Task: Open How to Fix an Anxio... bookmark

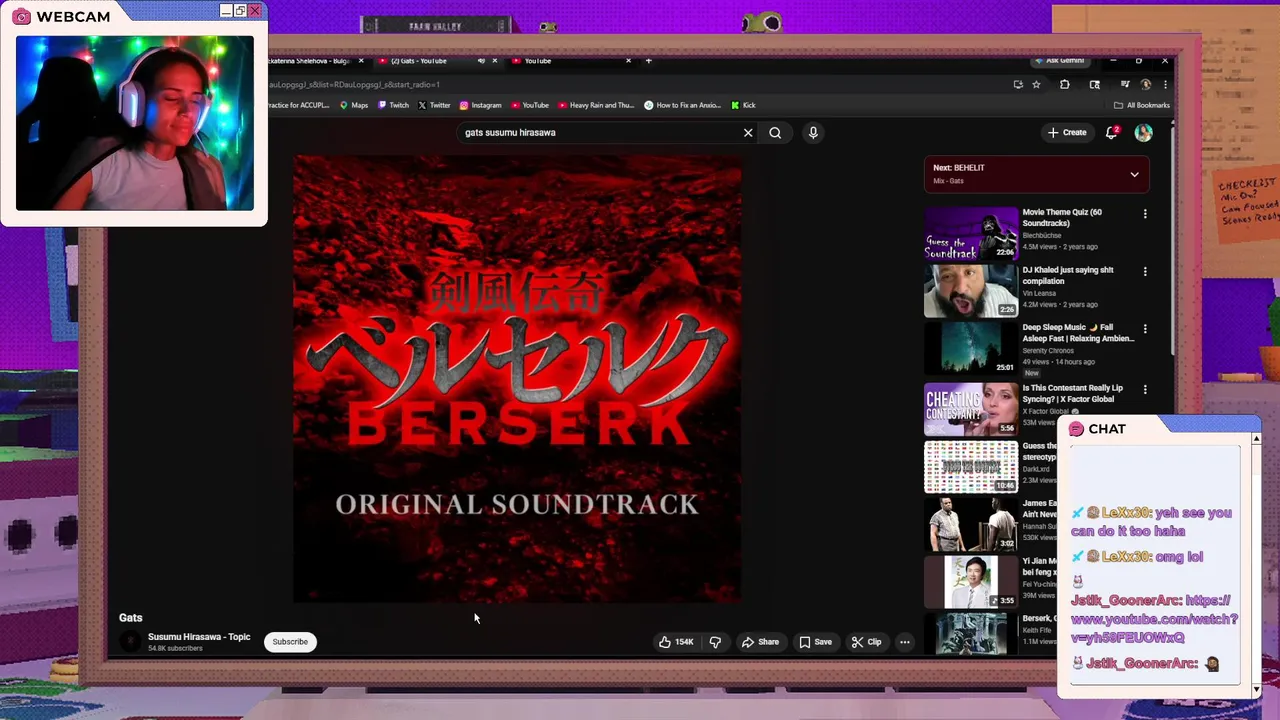Action: 682,105
